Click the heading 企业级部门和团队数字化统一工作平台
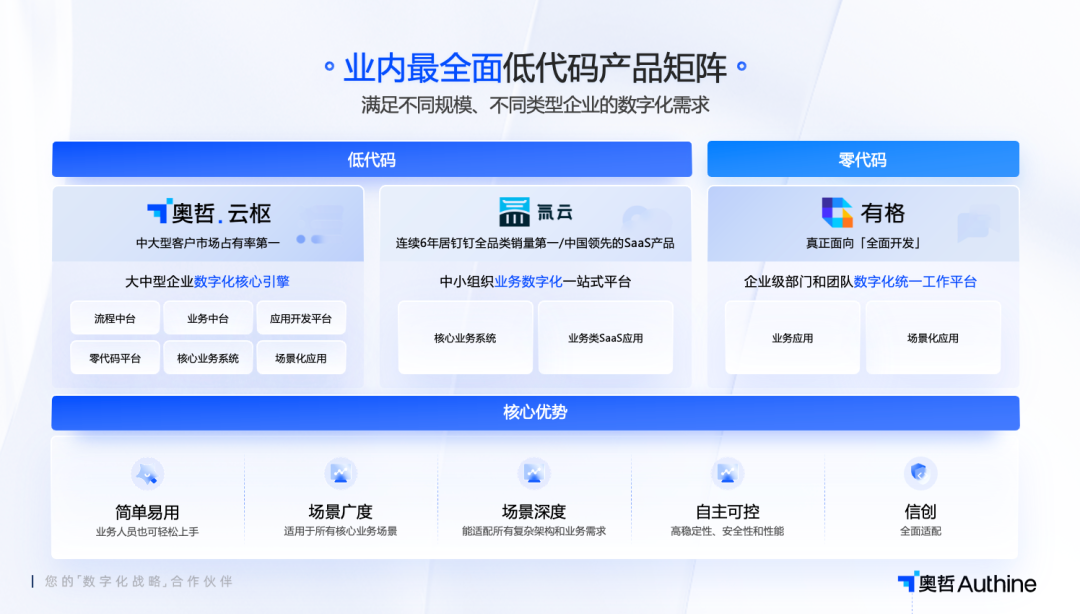1080x614 pixels. point(860,281)
